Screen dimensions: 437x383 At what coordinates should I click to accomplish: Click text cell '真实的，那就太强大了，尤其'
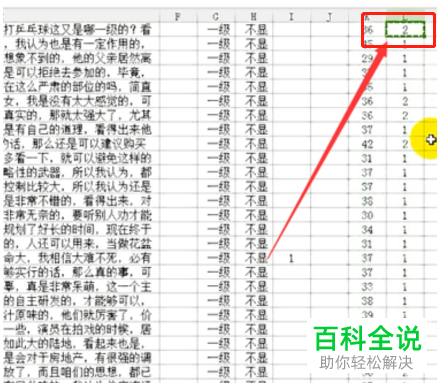pyautogui.click(x=77, y=115)
